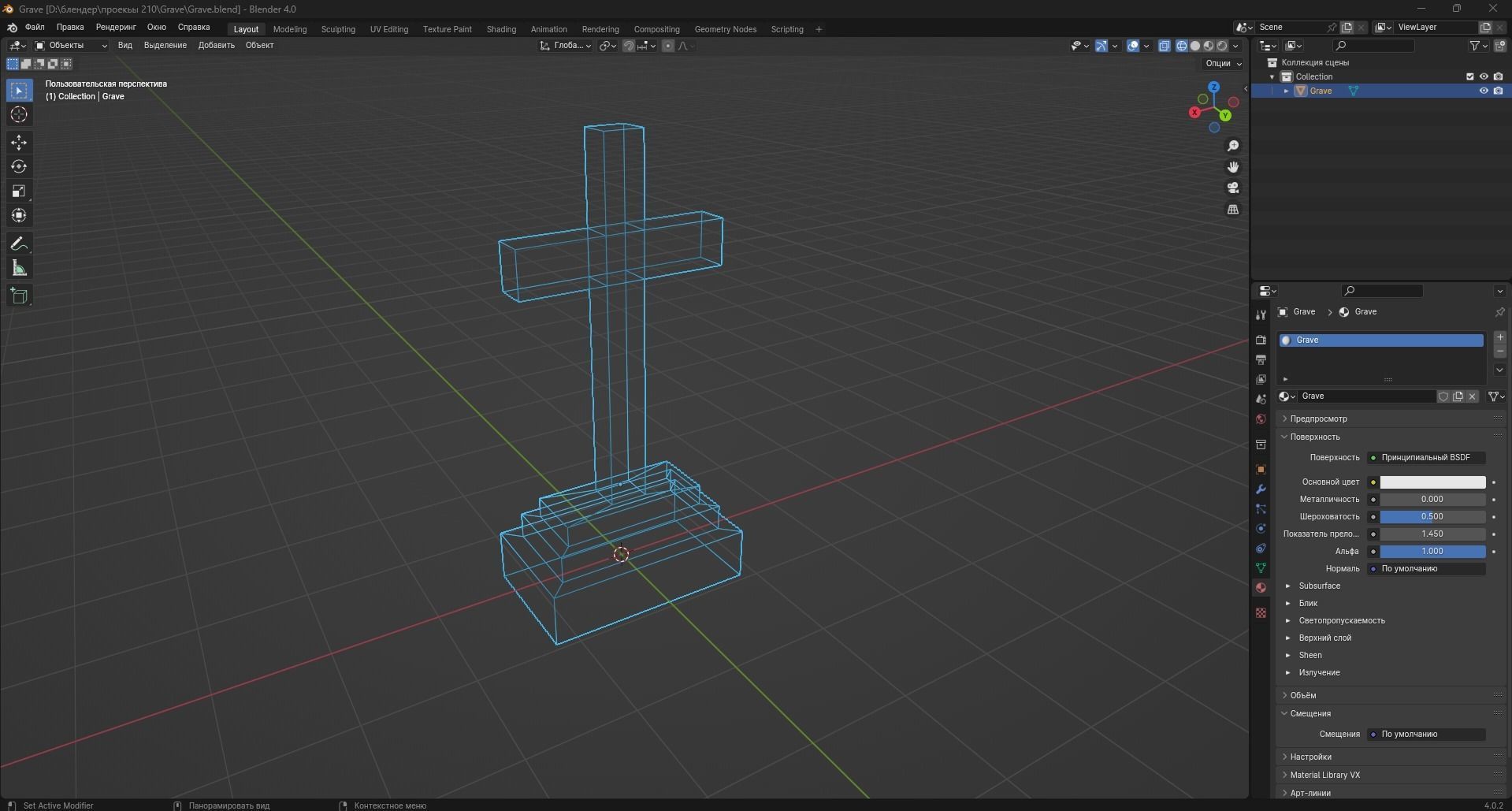Click the Основной цвет base color swatch

point(1432,482)
